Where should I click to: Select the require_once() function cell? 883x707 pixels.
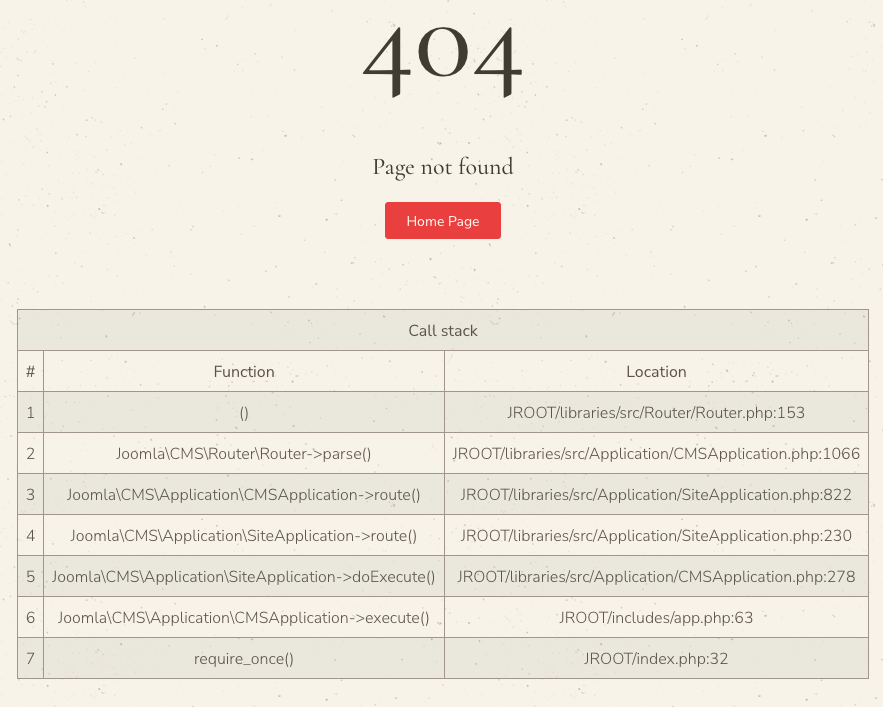click(244, 659)
